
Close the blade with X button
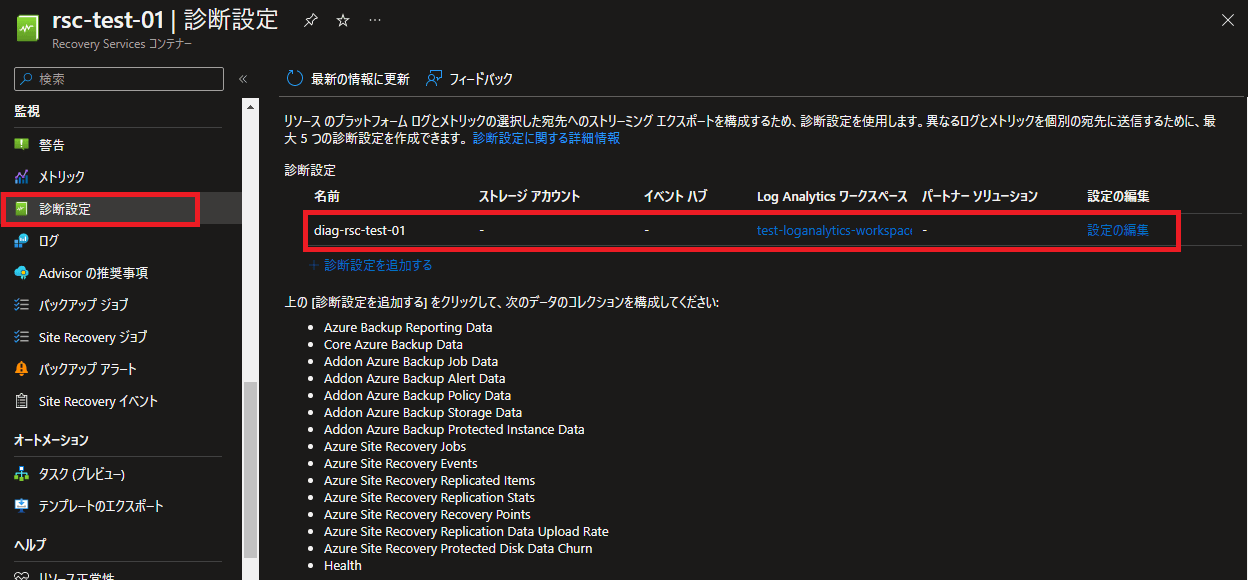1228,20
